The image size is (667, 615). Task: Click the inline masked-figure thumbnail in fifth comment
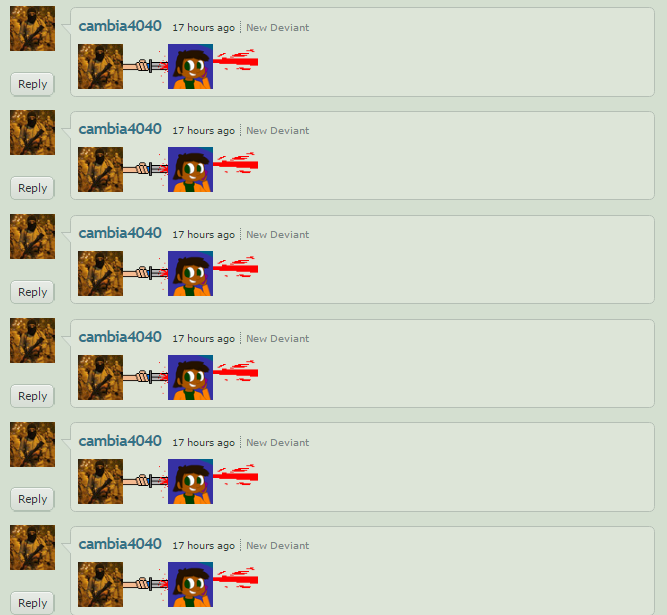pyautogui.click(x=100, y=481)
